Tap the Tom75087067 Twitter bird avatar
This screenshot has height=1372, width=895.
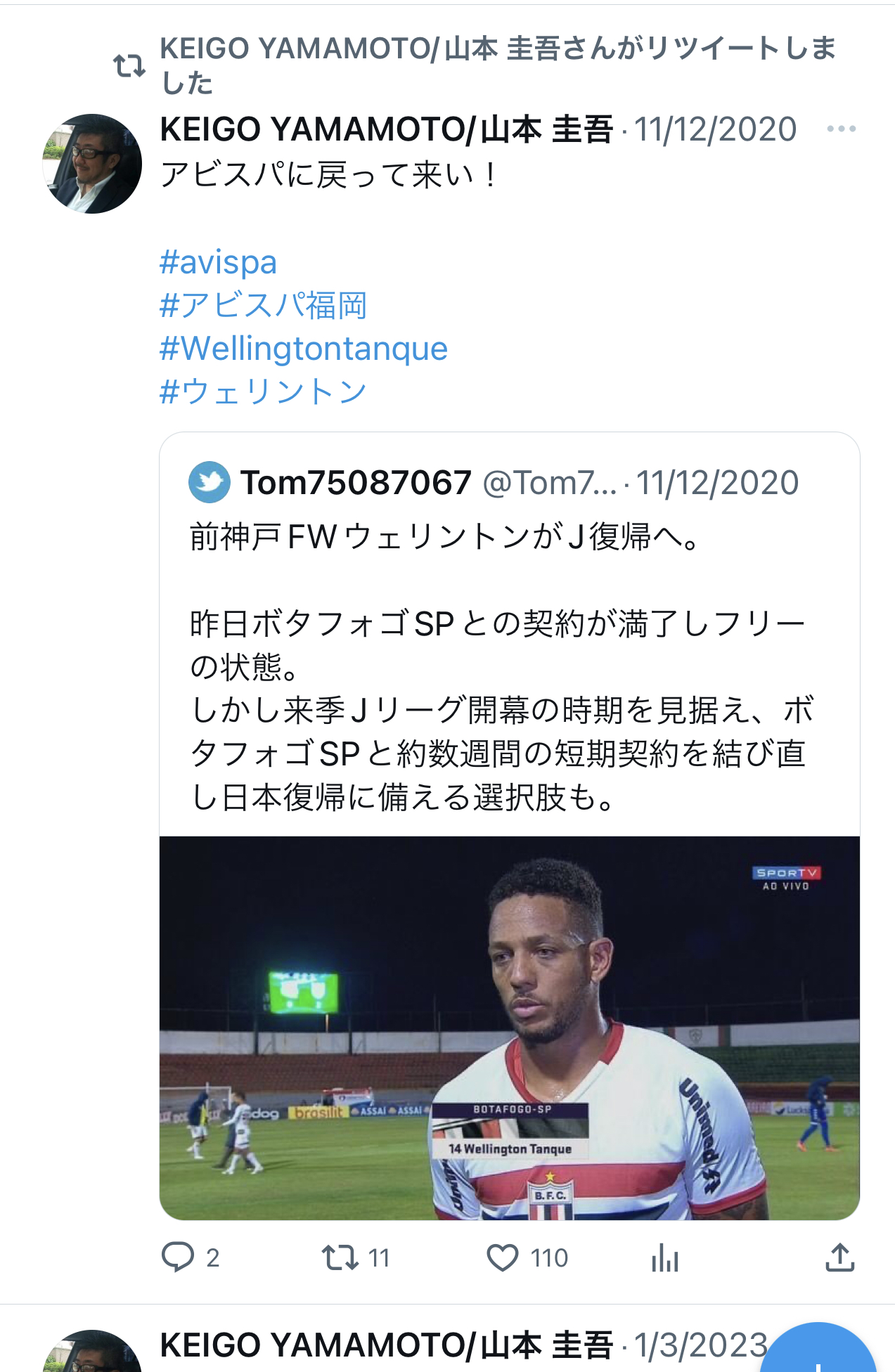point(210,482)
